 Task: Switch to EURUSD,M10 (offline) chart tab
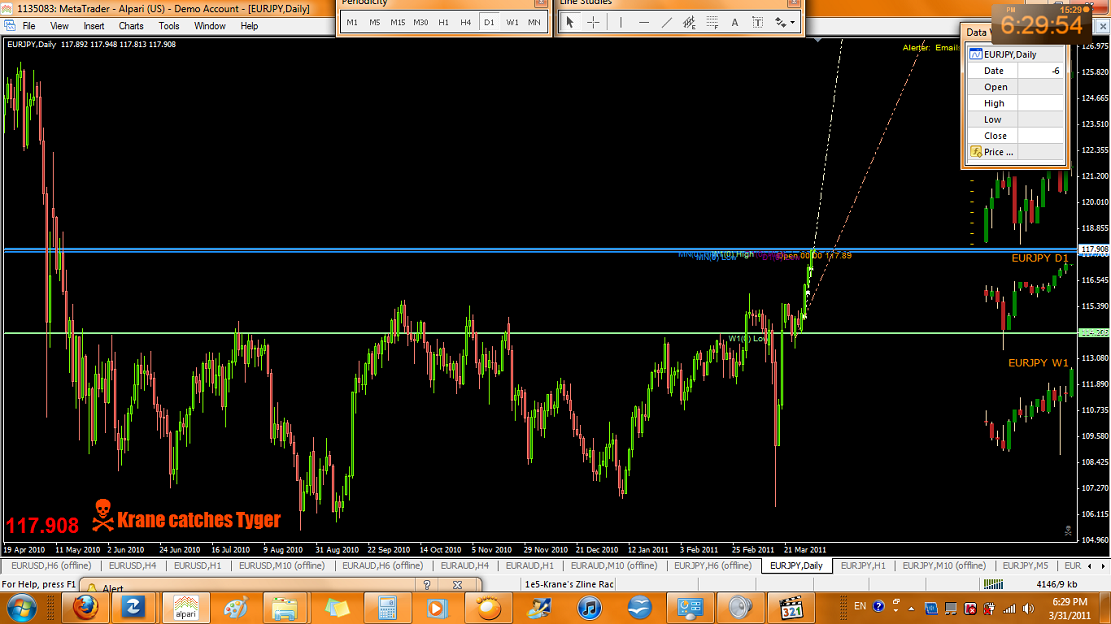point(281,565)
